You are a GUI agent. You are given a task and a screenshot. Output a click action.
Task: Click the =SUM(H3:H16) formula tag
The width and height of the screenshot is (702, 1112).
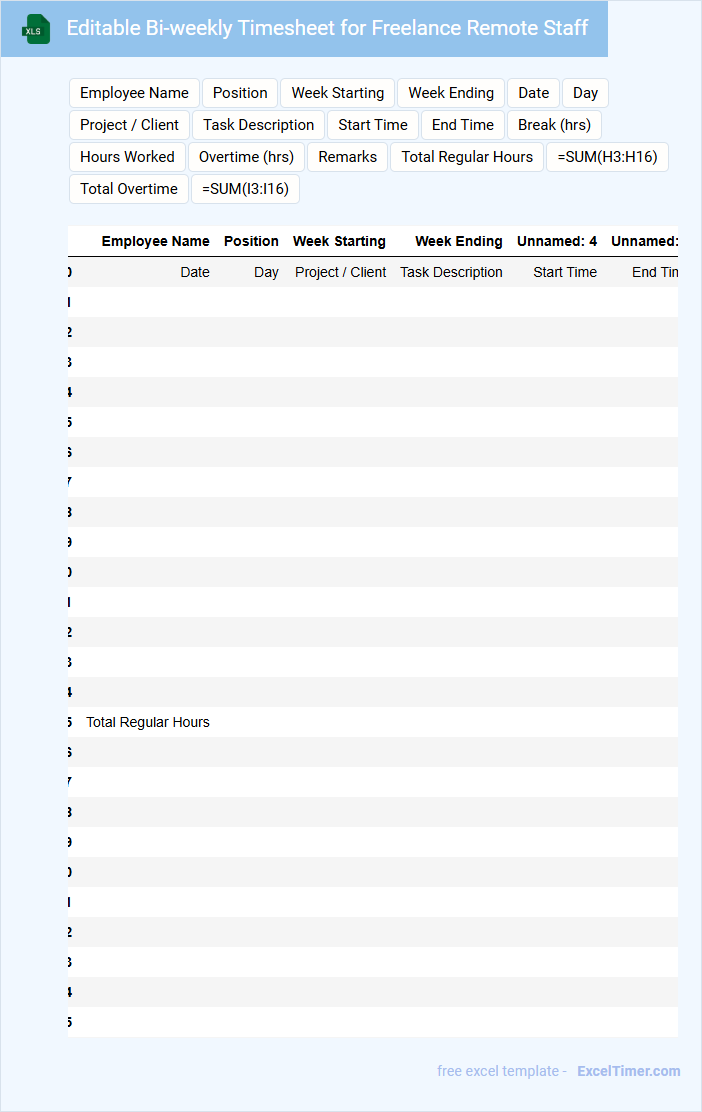point(607,157)
